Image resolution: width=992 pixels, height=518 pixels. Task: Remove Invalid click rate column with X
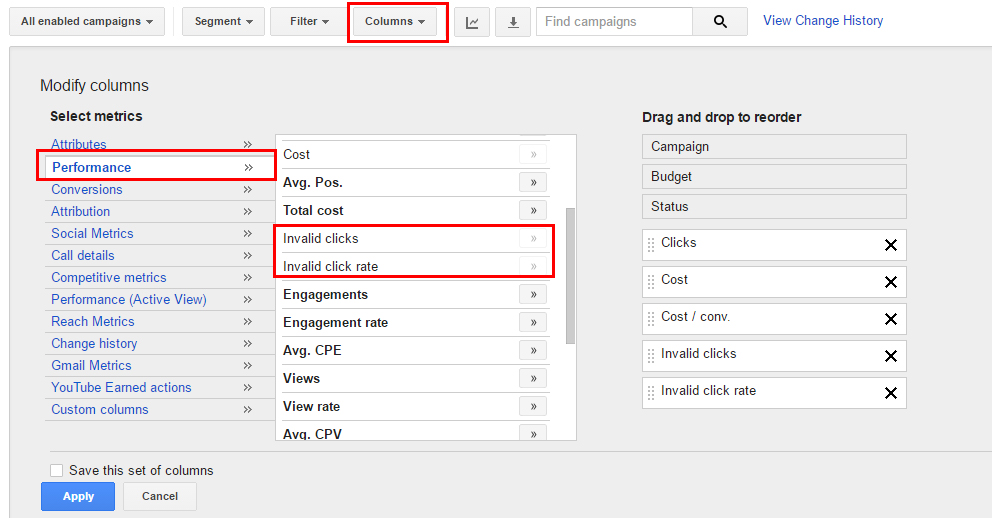pyautogui.click(x=891, y=393)
